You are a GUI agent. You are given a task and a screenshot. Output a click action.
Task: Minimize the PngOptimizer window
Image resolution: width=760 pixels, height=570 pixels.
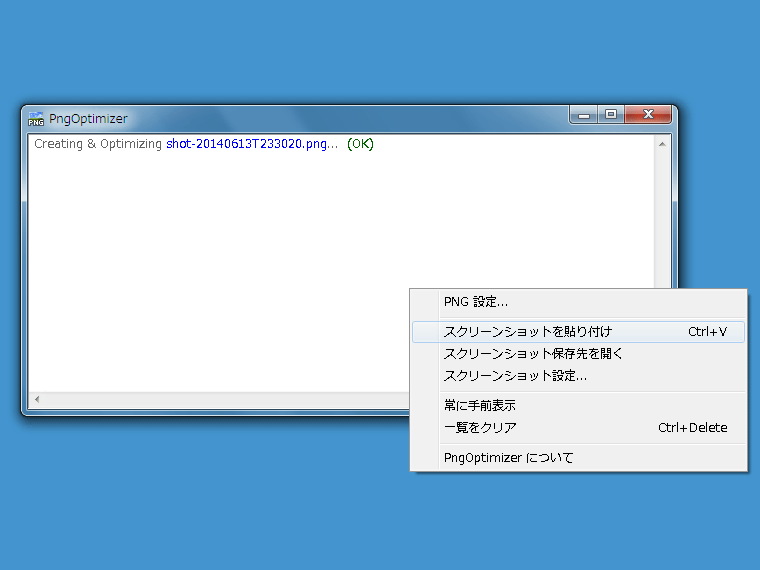(x=584, y=115)
